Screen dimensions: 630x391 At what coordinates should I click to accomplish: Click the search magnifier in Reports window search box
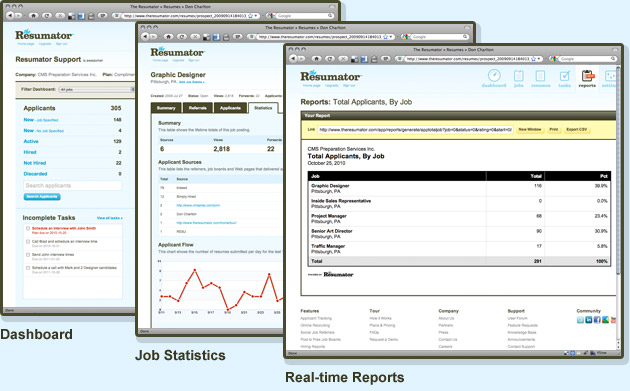(613, 59)
